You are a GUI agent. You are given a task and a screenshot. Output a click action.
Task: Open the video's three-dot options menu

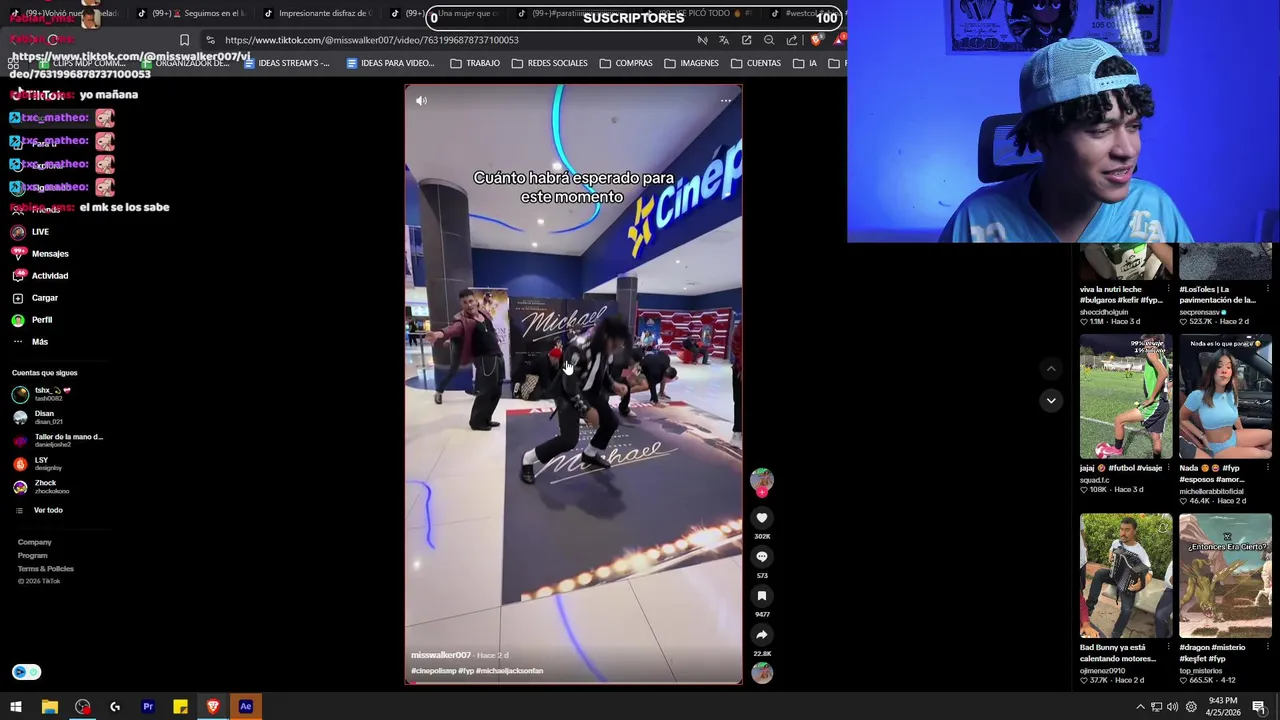(726, 100)
